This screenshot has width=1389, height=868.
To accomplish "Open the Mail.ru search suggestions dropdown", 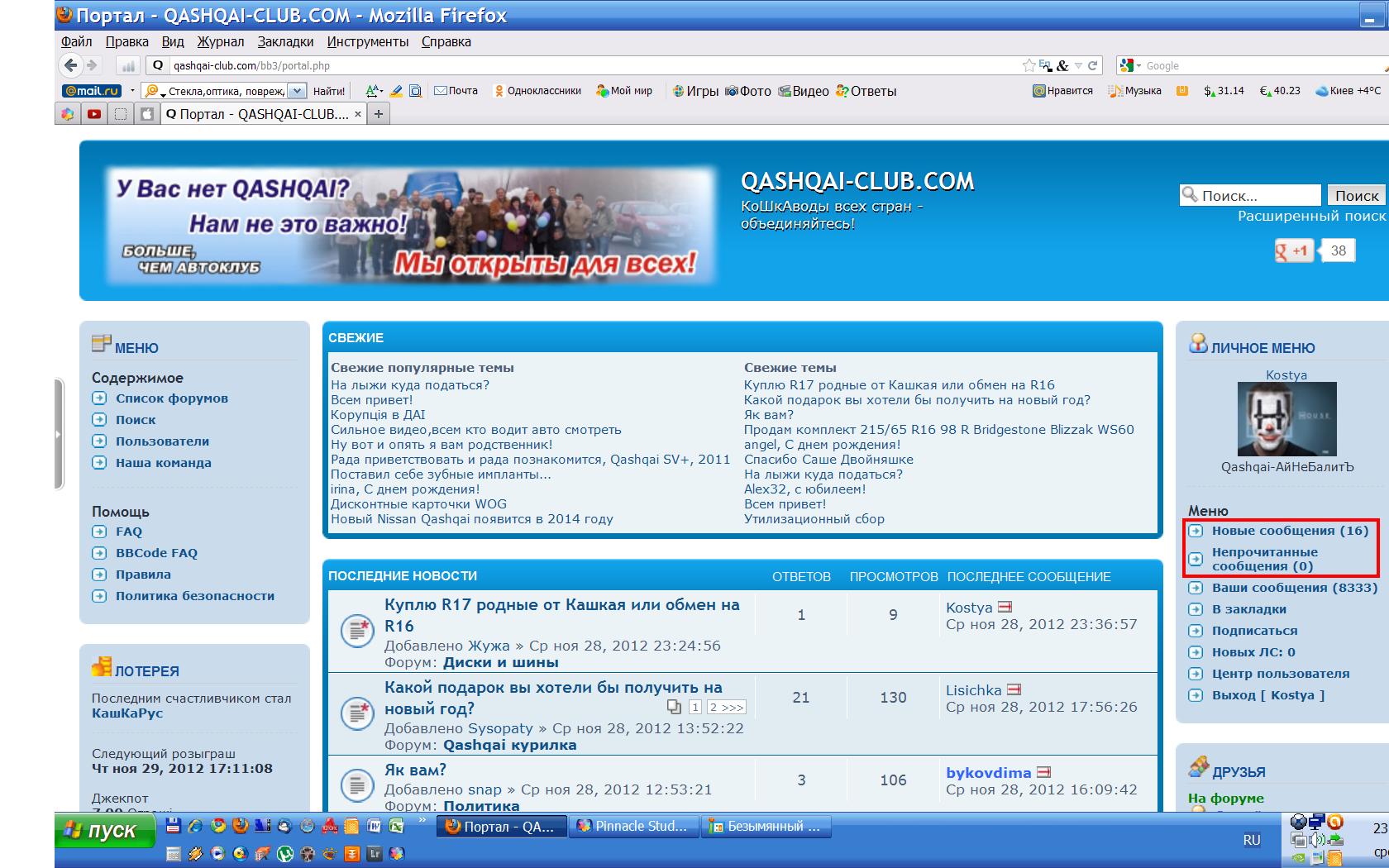I will 297,91.
